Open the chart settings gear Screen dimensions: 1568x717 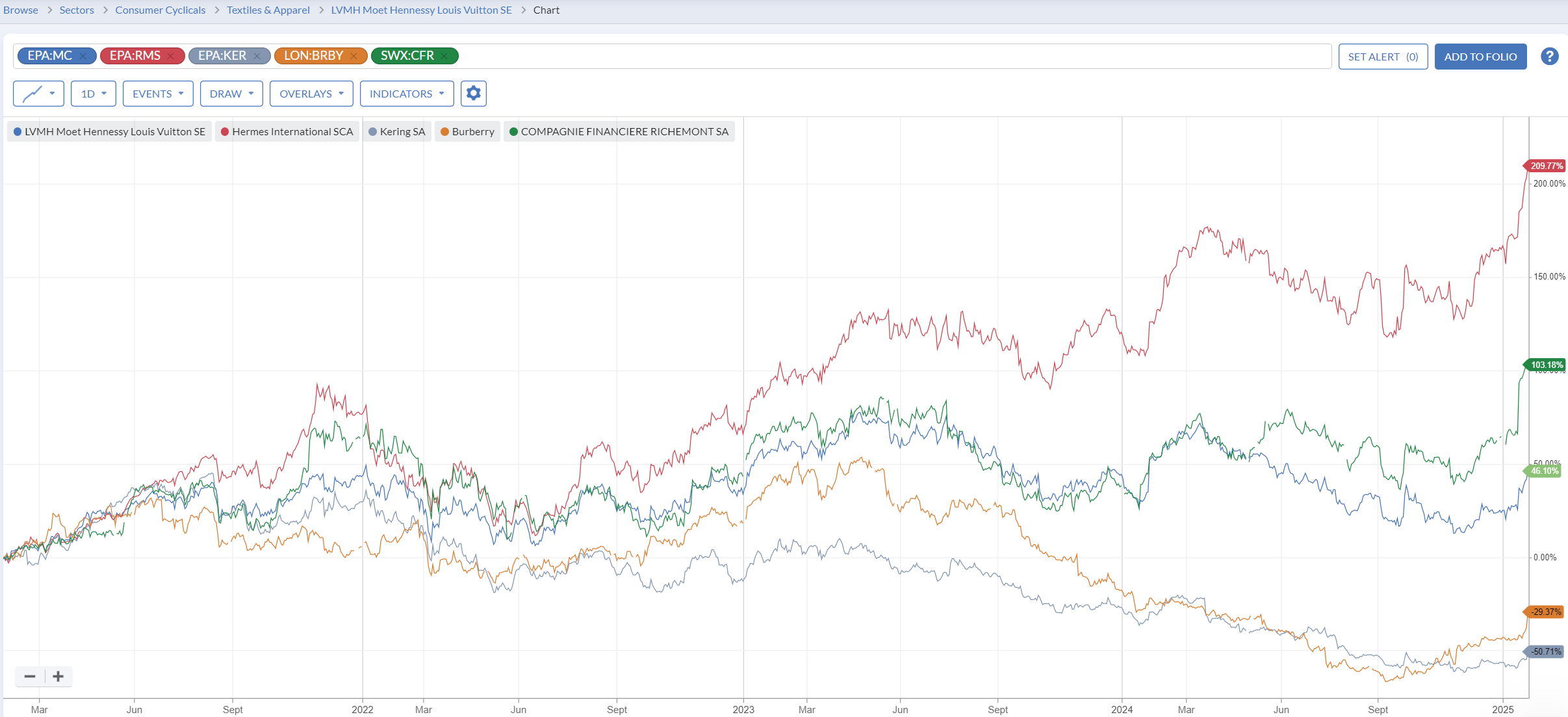[x=474, y=94]
